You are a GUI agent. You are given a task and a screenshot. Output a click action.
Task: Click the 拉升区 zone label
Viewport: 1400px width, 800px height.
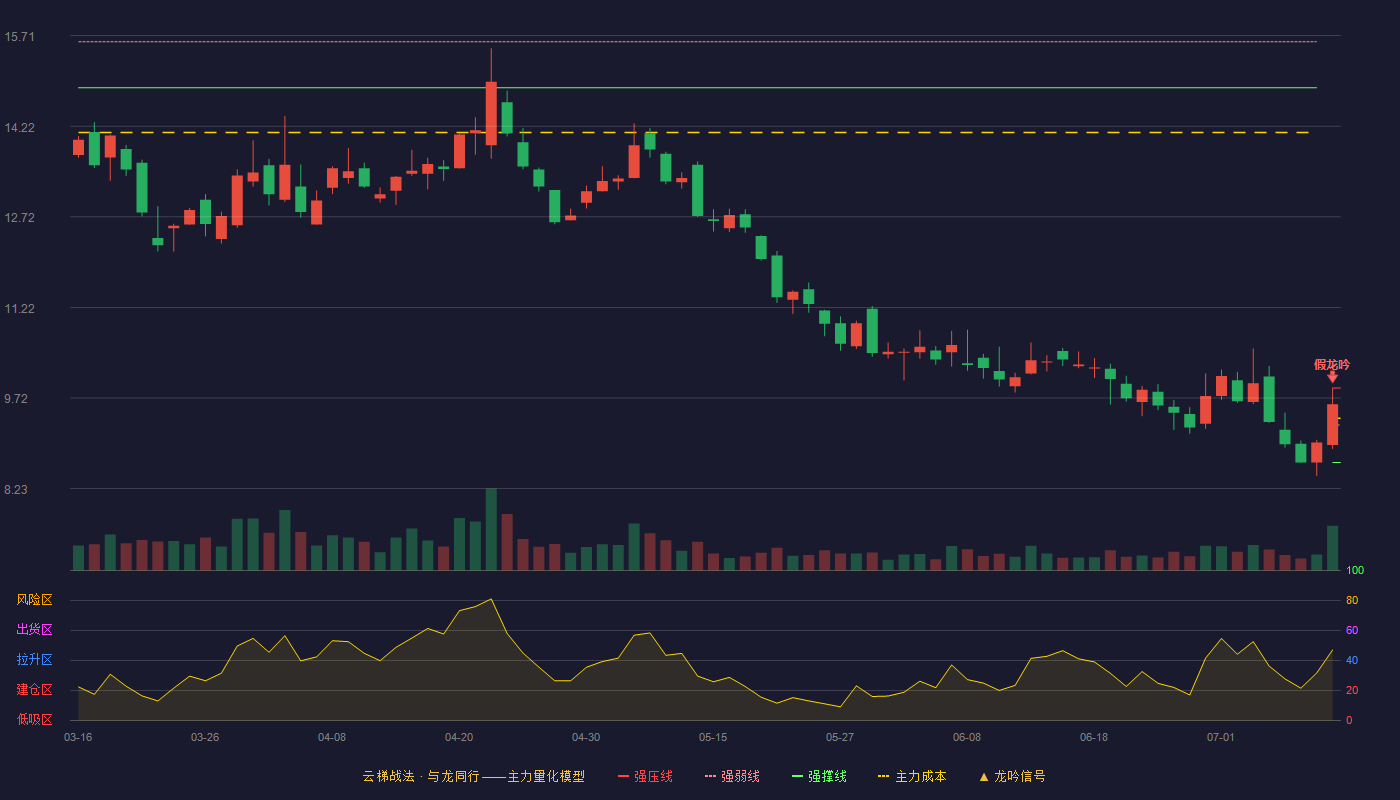[34, 660]
